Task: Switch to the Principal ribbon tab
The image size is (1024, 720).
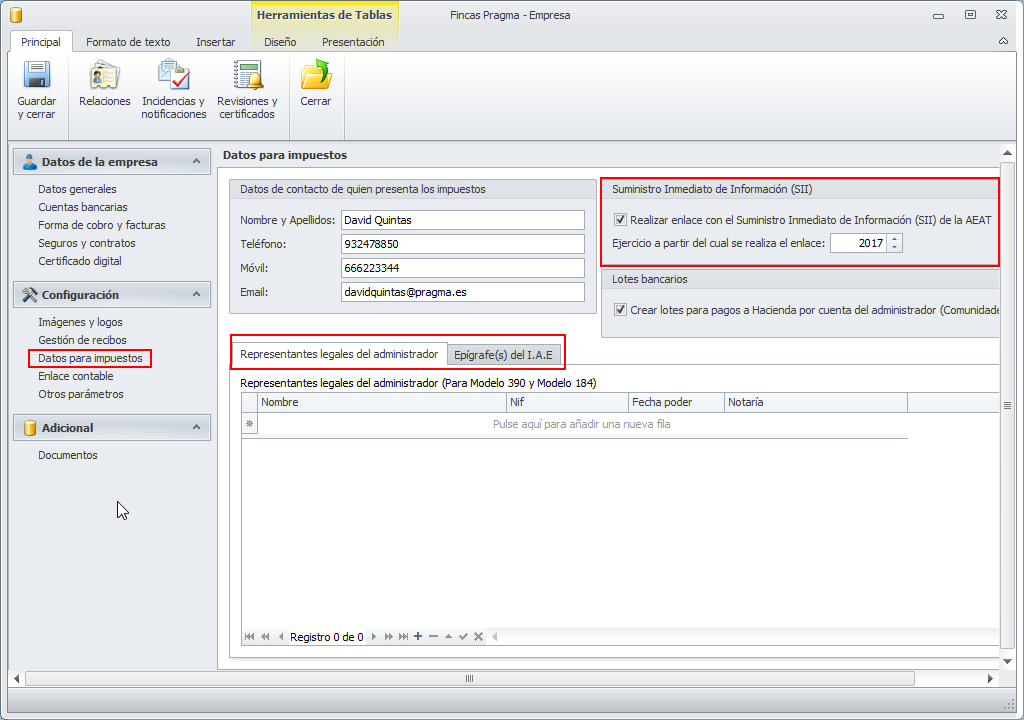Action: tap(40, 42)
